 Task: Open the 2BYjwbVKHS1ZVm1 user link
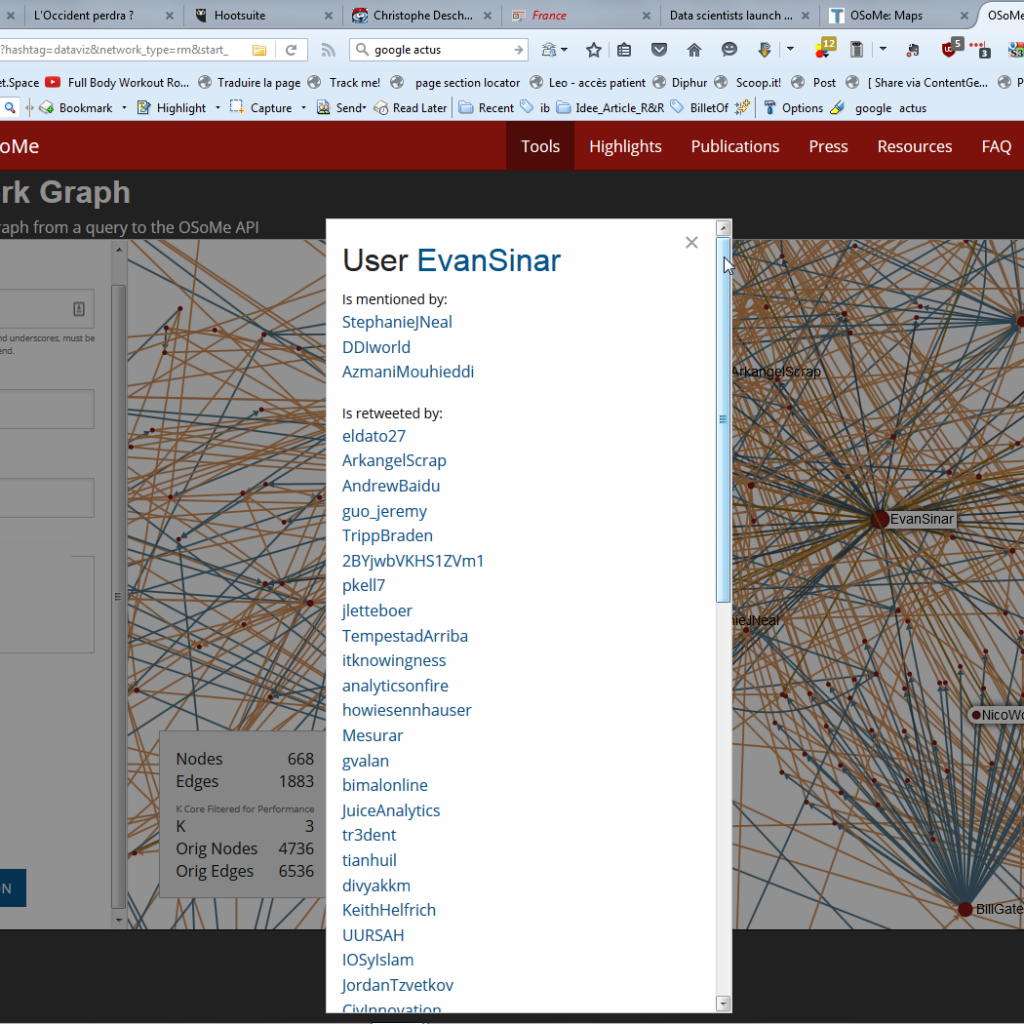(413, 561)
